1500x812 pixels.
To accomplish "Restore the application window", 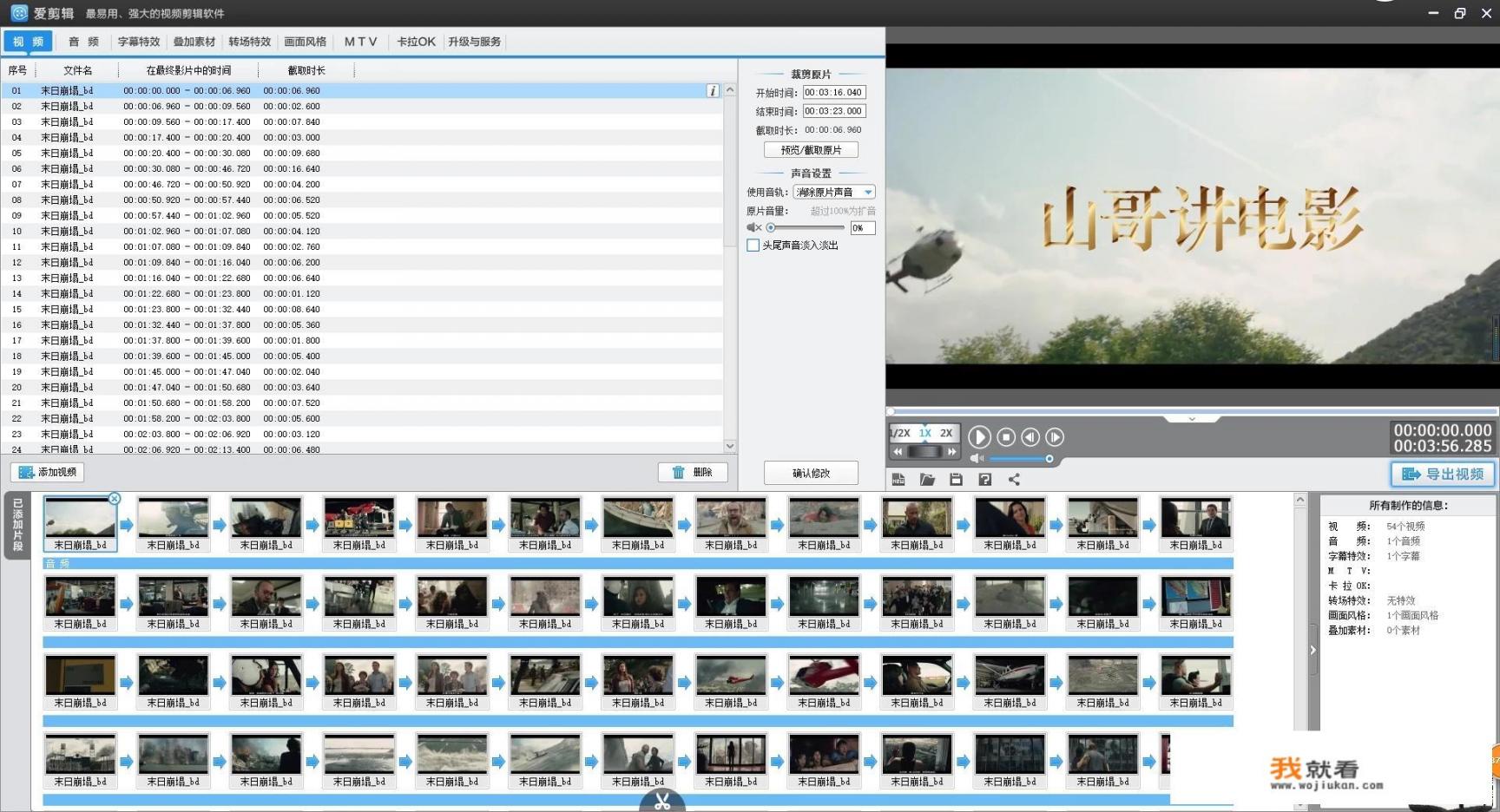I will click(x=1459, y=13).
